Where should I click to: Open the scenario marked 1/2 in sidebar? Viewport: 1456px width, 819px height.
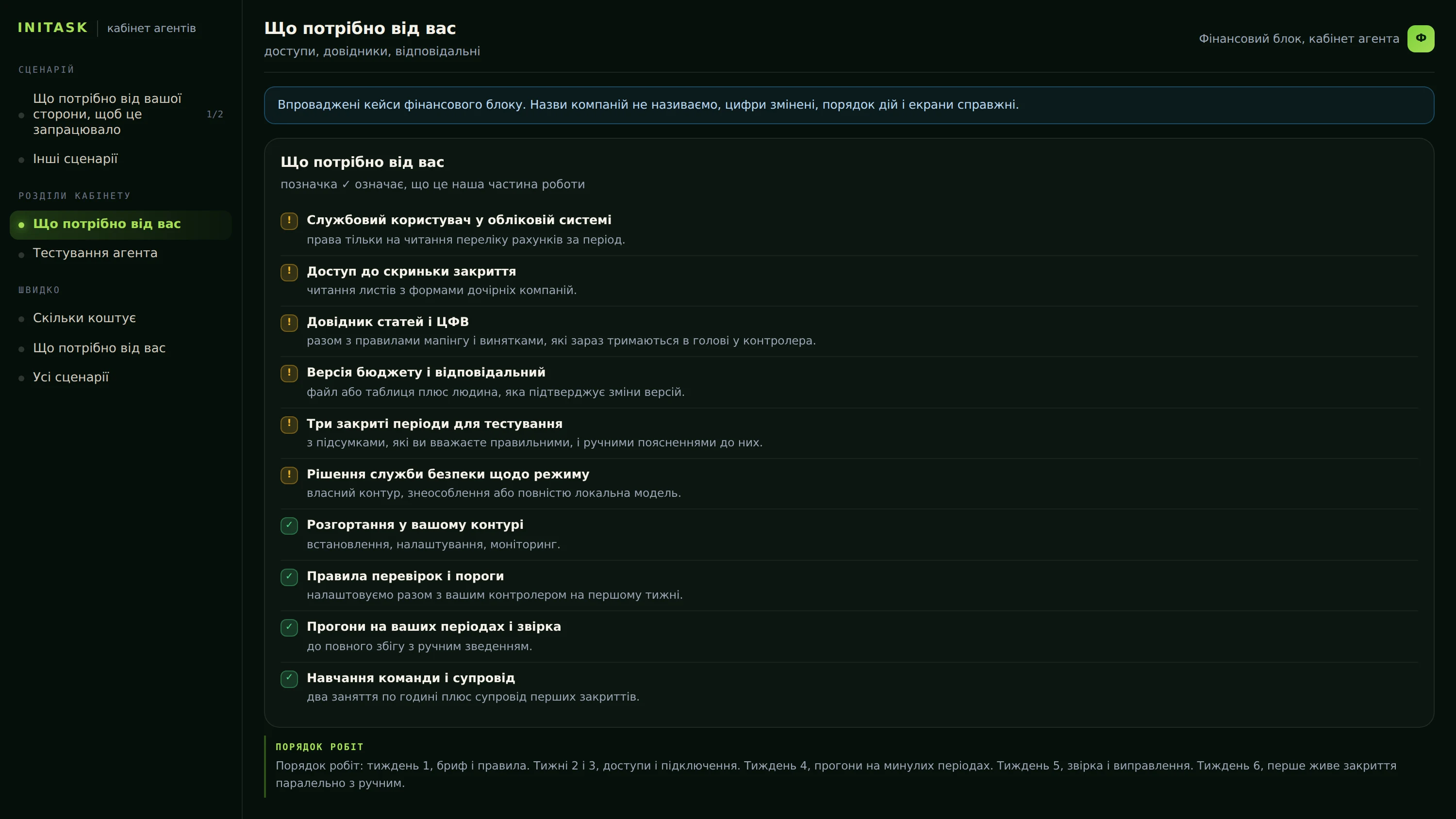click(x=121, y=114)
